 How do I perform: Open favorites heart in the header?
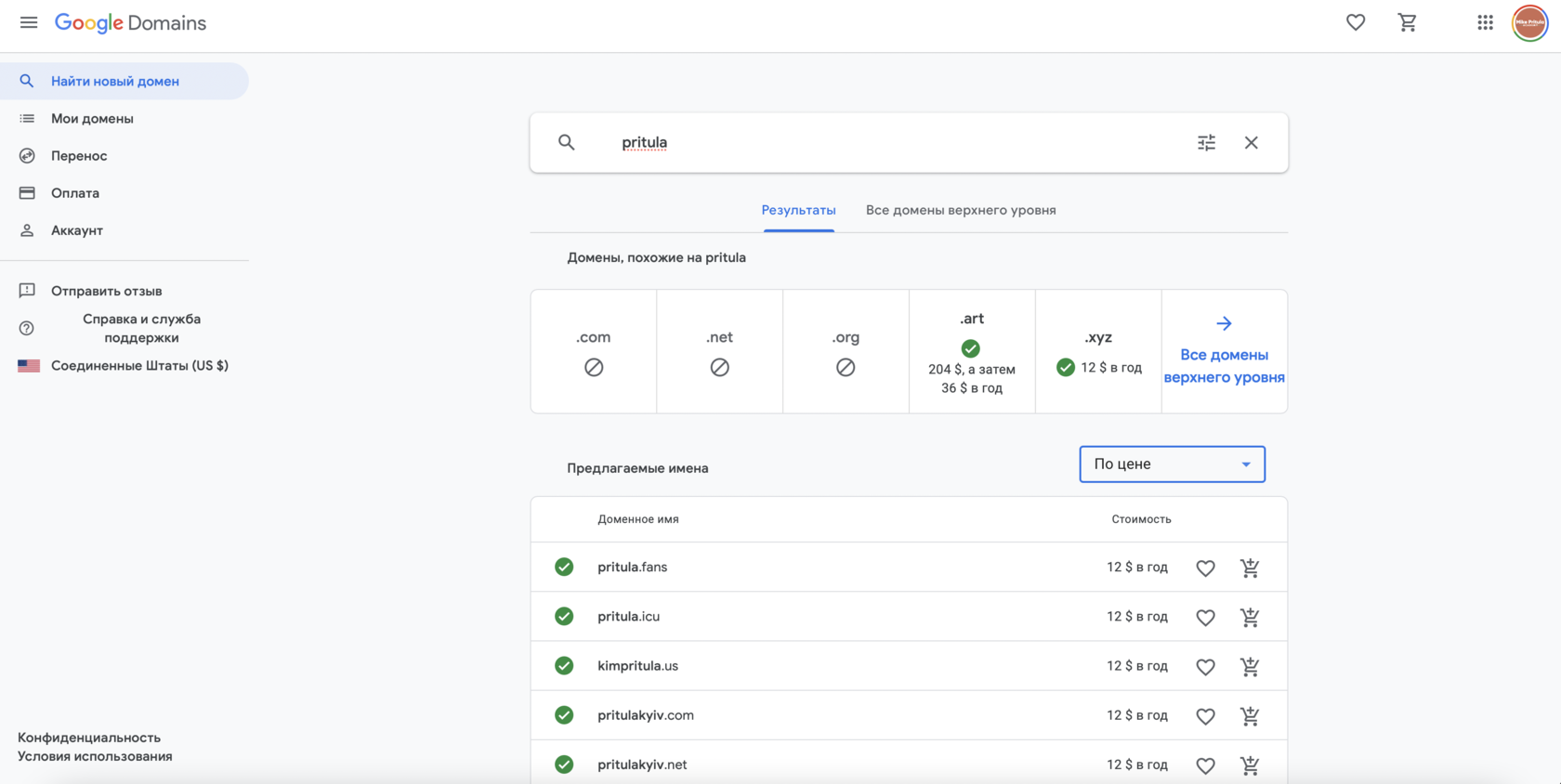(x=1356, y=22)
